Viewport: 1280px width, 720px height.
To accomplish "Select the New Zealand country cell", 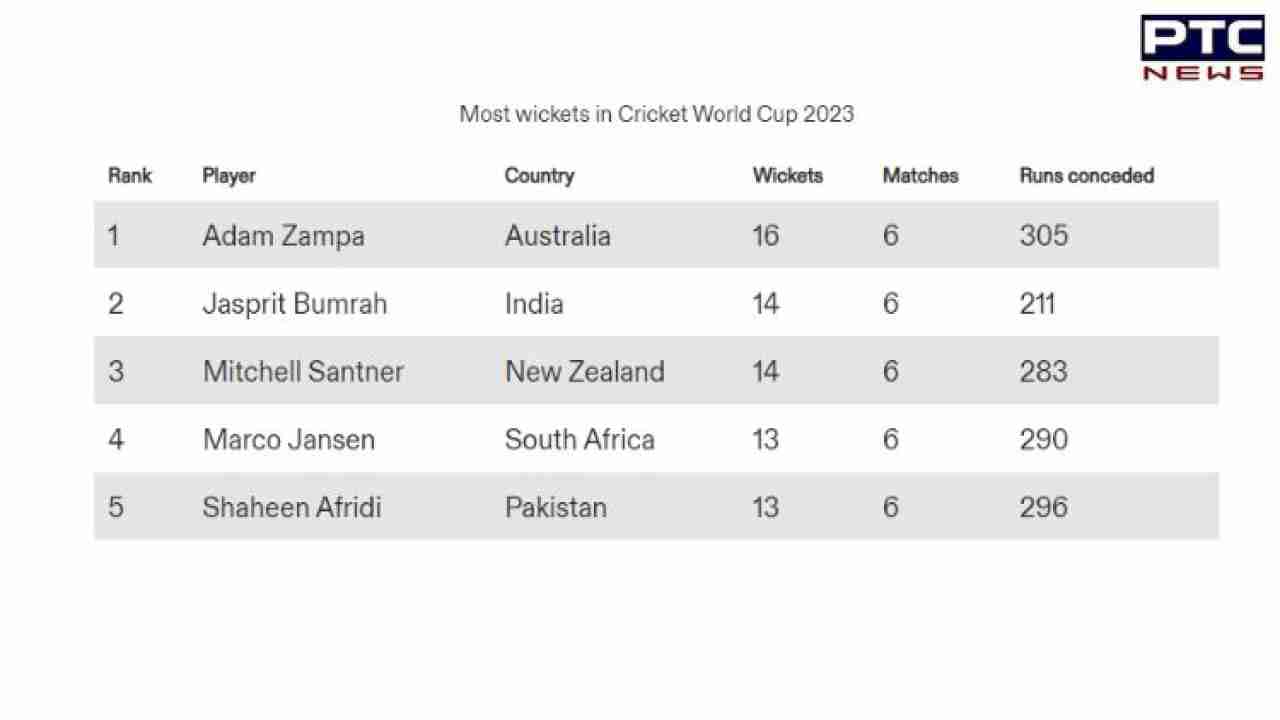I will pos(584,372).
